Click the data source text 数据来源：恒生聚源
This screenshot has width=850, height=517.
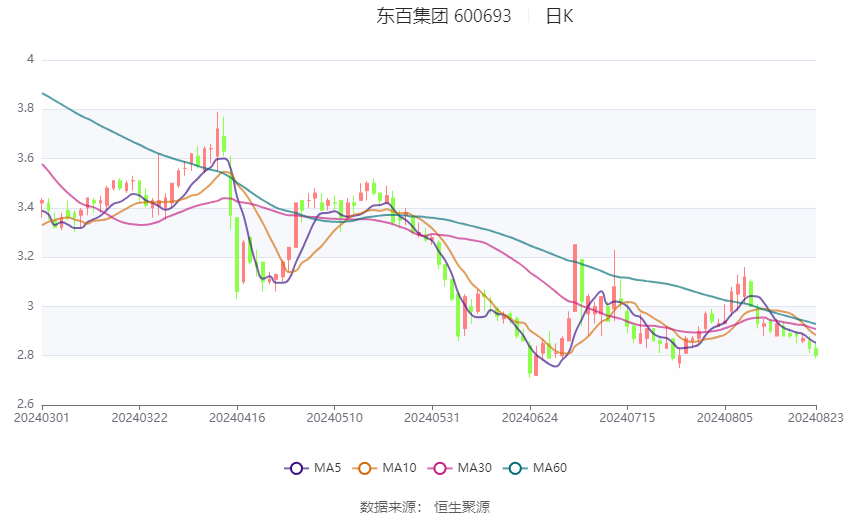pos(425,507)
